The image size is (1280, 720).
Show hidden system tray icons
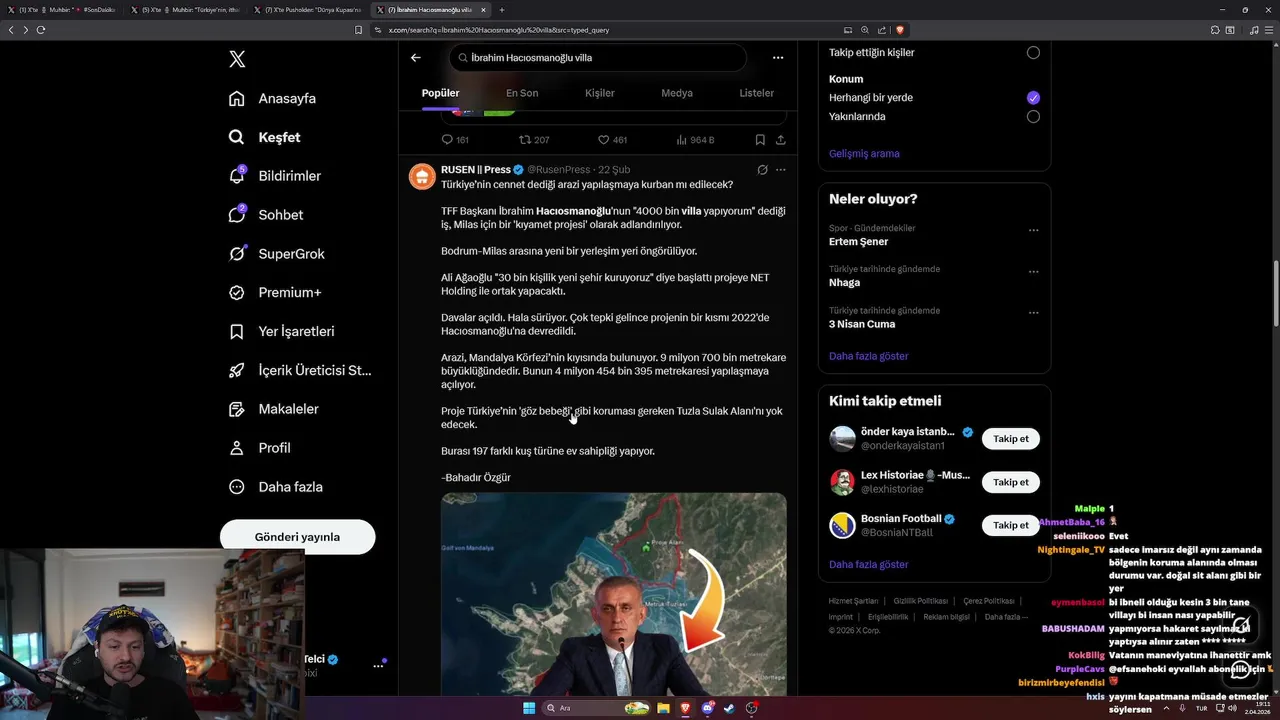1167,708
